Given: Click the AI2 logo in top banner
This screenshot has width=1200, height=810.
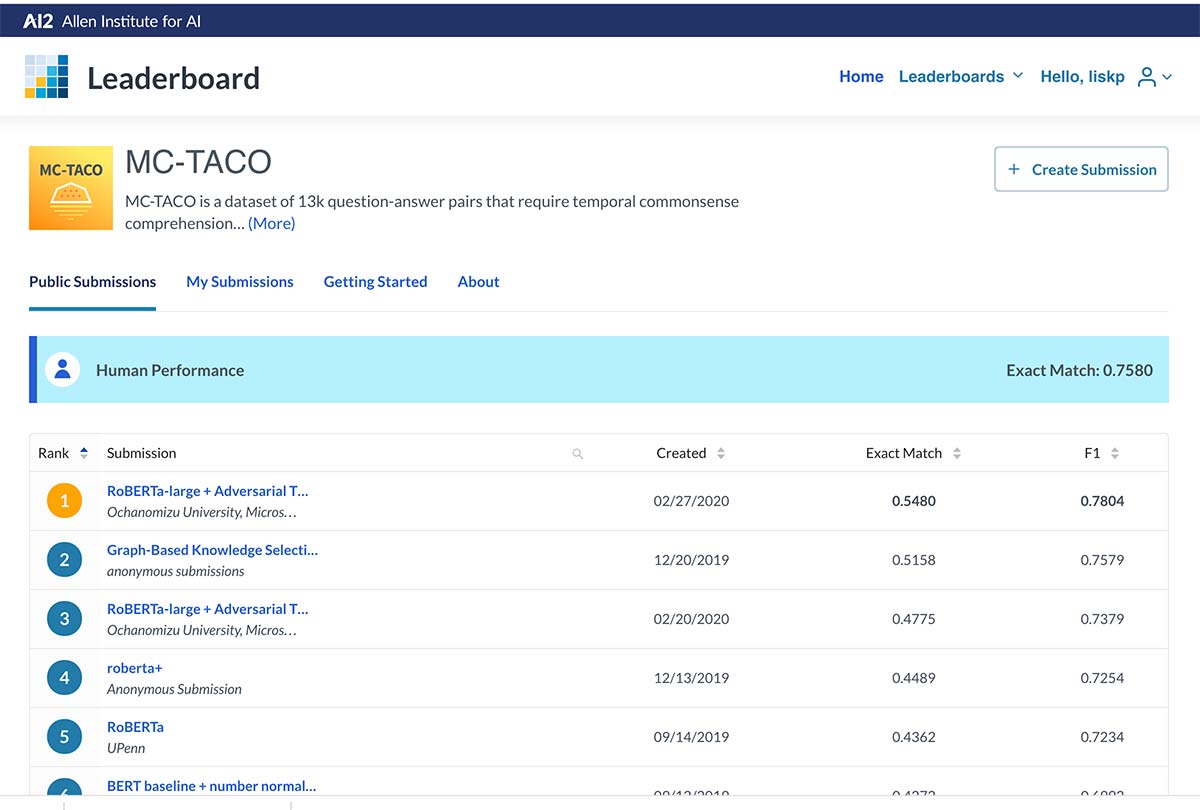Looking at the screenshot, I should pos(38,20).
